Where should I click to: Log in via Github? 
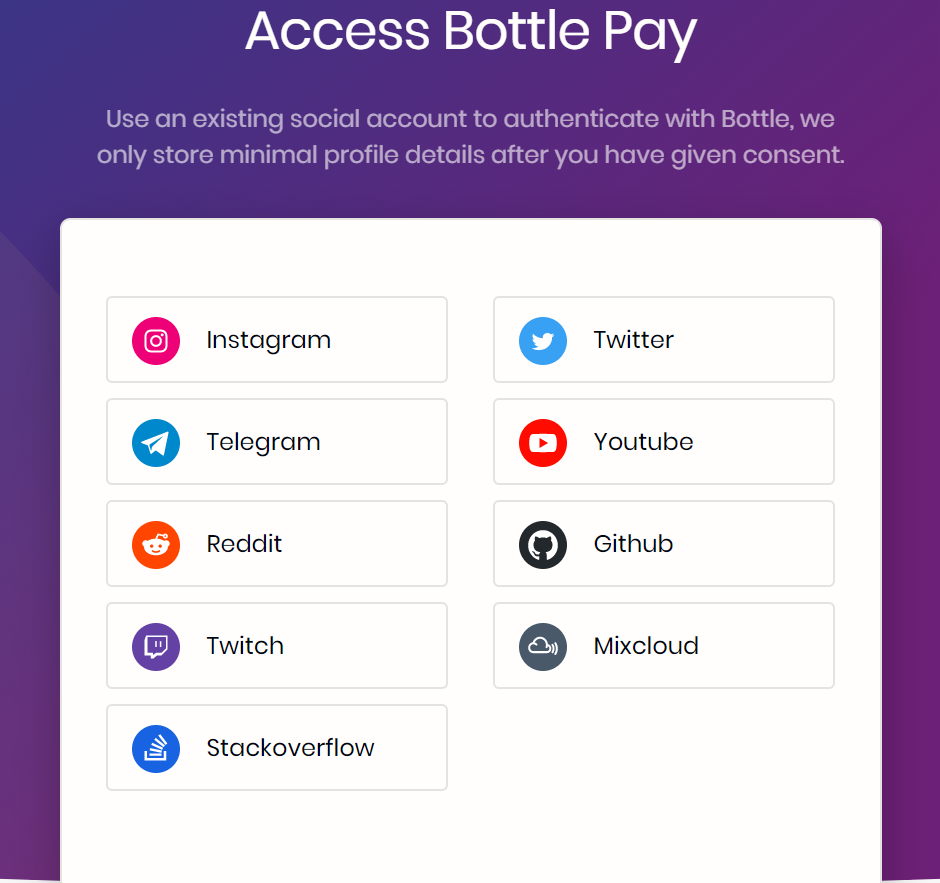pyautogui.click(x=663, y=544)
